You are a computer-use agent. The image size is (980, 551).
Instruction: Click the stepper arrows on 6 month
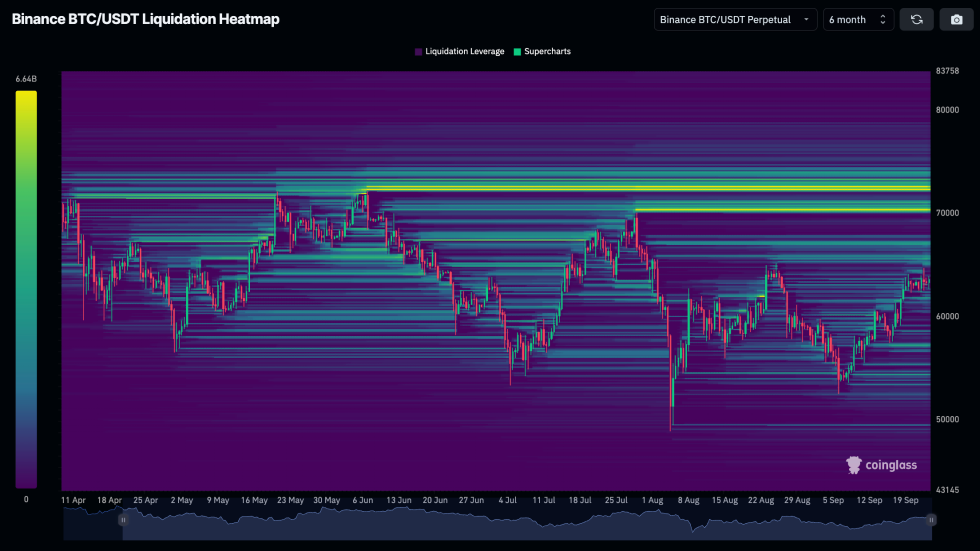882,19
